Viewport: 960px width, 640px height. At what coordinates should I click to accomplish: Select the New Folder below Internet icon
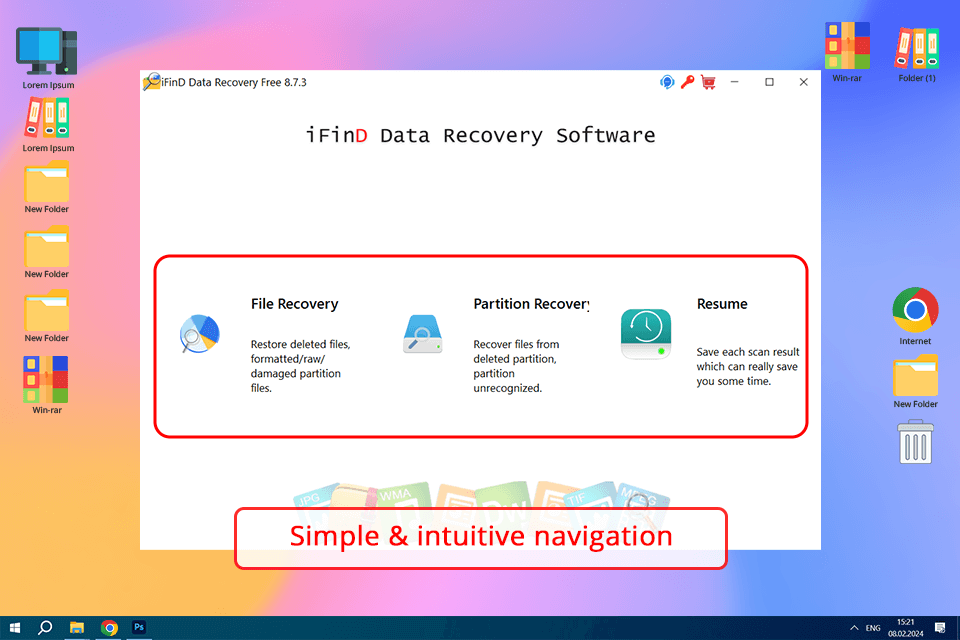coord(915,381)
